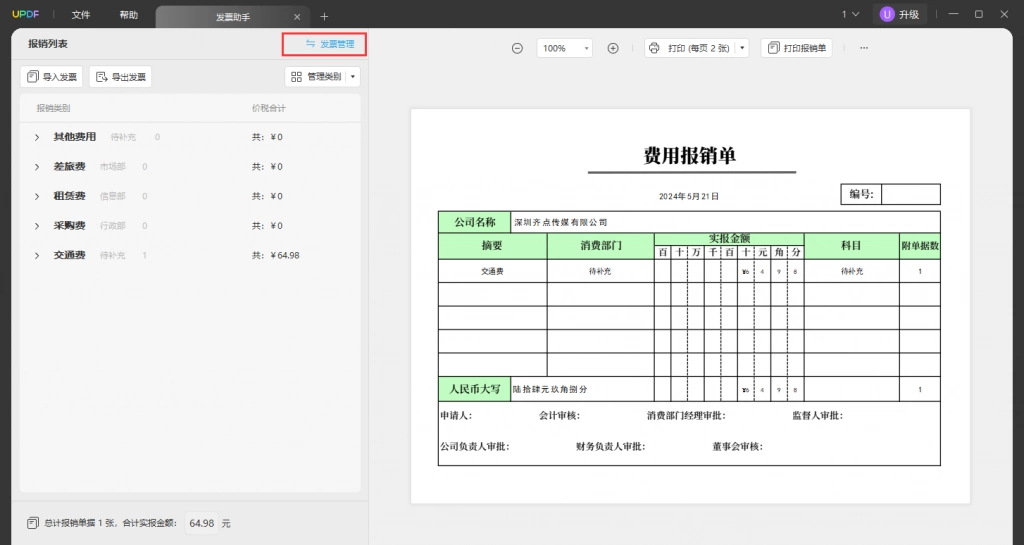
Task: Expand the 交通费 category row
Action: pyautogui.click(x=37, y=256)
